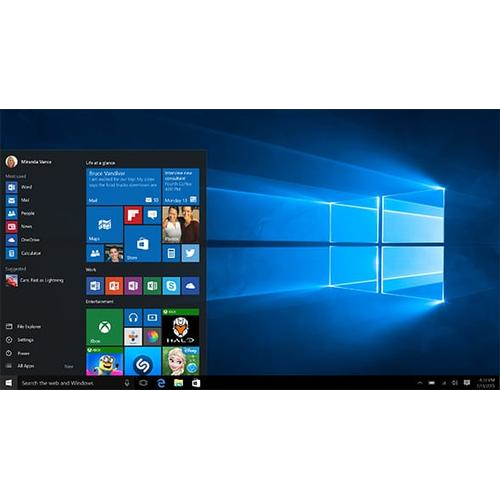
Task: Open the Calendar live tile
Action: coord(181,186)
